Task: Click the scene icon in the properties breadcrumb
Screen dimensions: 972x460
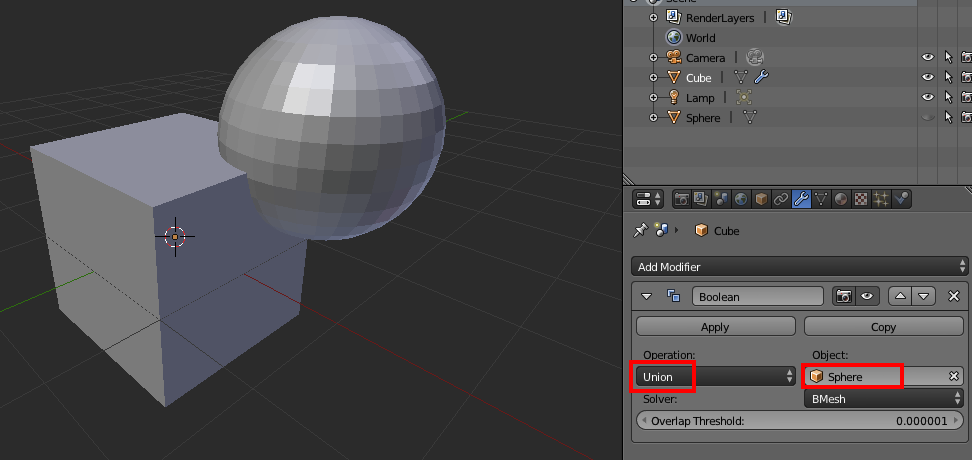Action: pyautogui.click(x=661, y=231)
